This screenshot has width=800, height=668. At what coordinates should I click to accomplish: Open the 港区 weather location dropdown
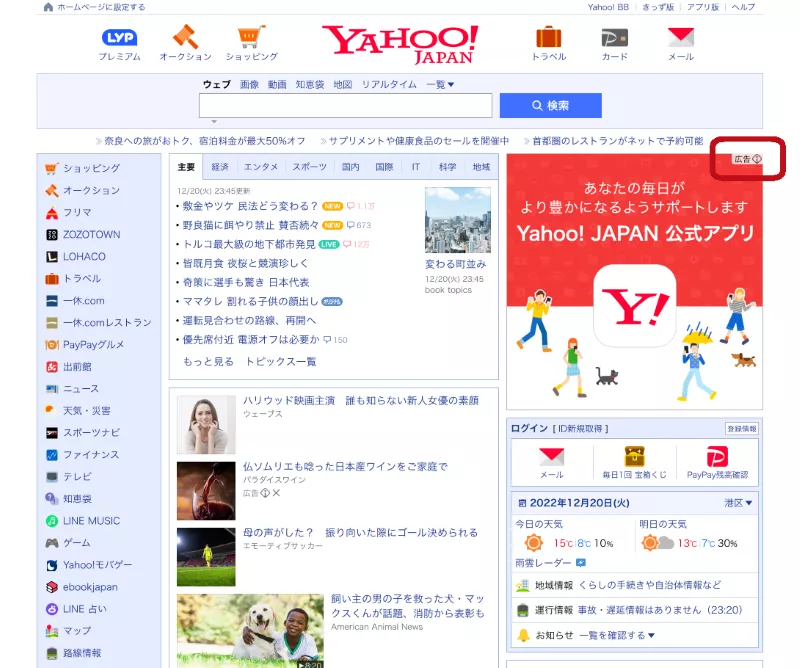click(738, 502)
